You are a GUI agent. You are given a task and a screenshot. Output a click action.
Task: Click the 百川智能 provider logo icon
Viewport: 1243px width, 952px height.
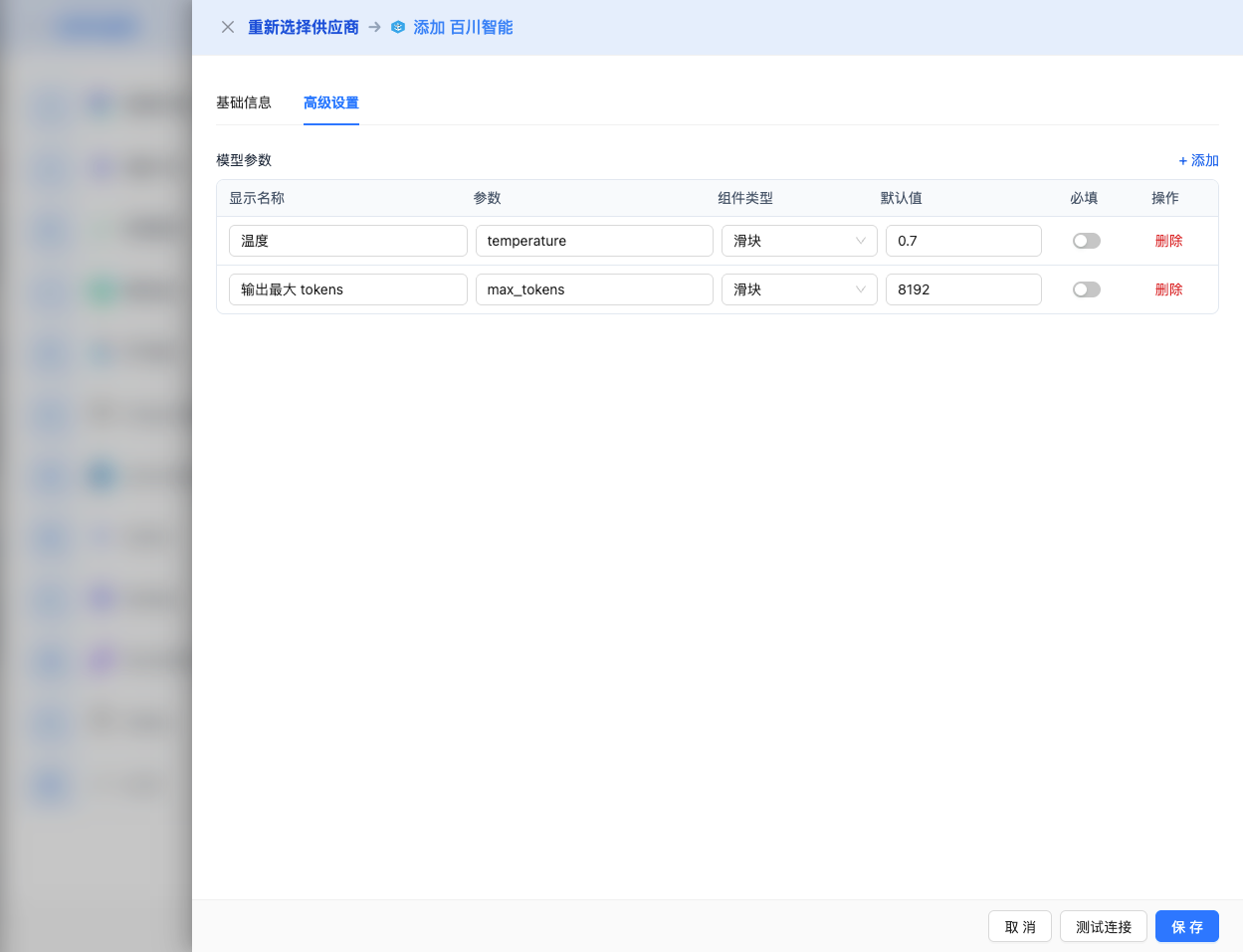(x=397, y=27)
